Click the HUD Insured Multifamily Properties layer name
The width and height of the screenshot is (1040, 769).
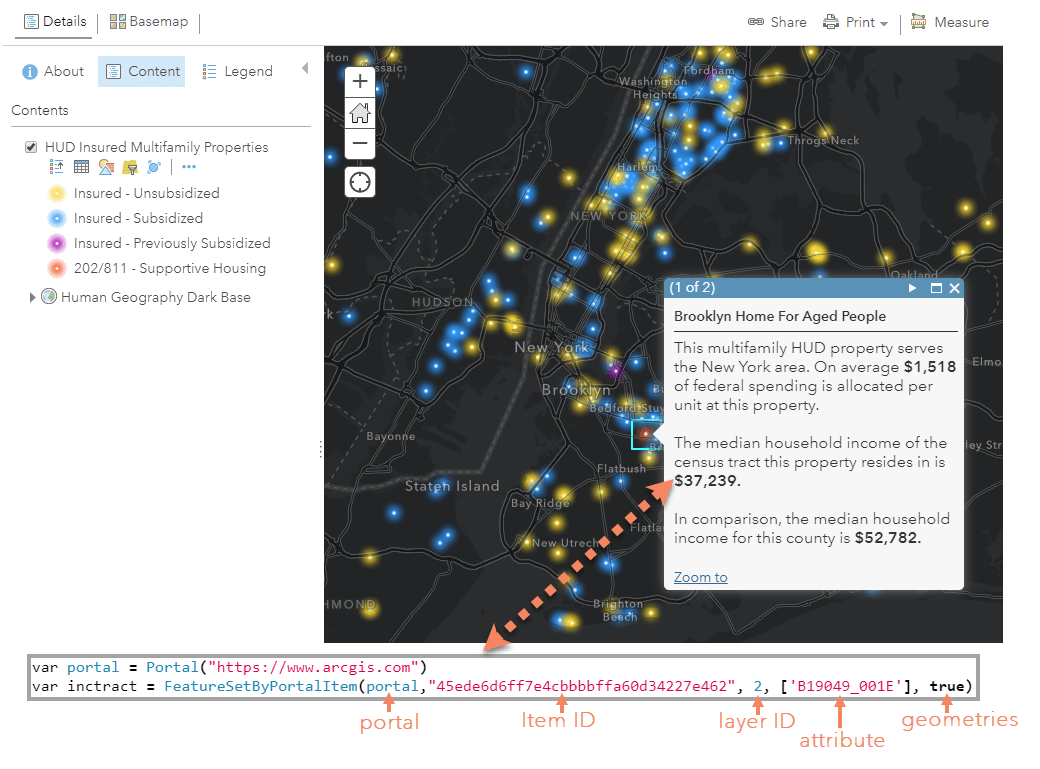(x=157, y=147)
